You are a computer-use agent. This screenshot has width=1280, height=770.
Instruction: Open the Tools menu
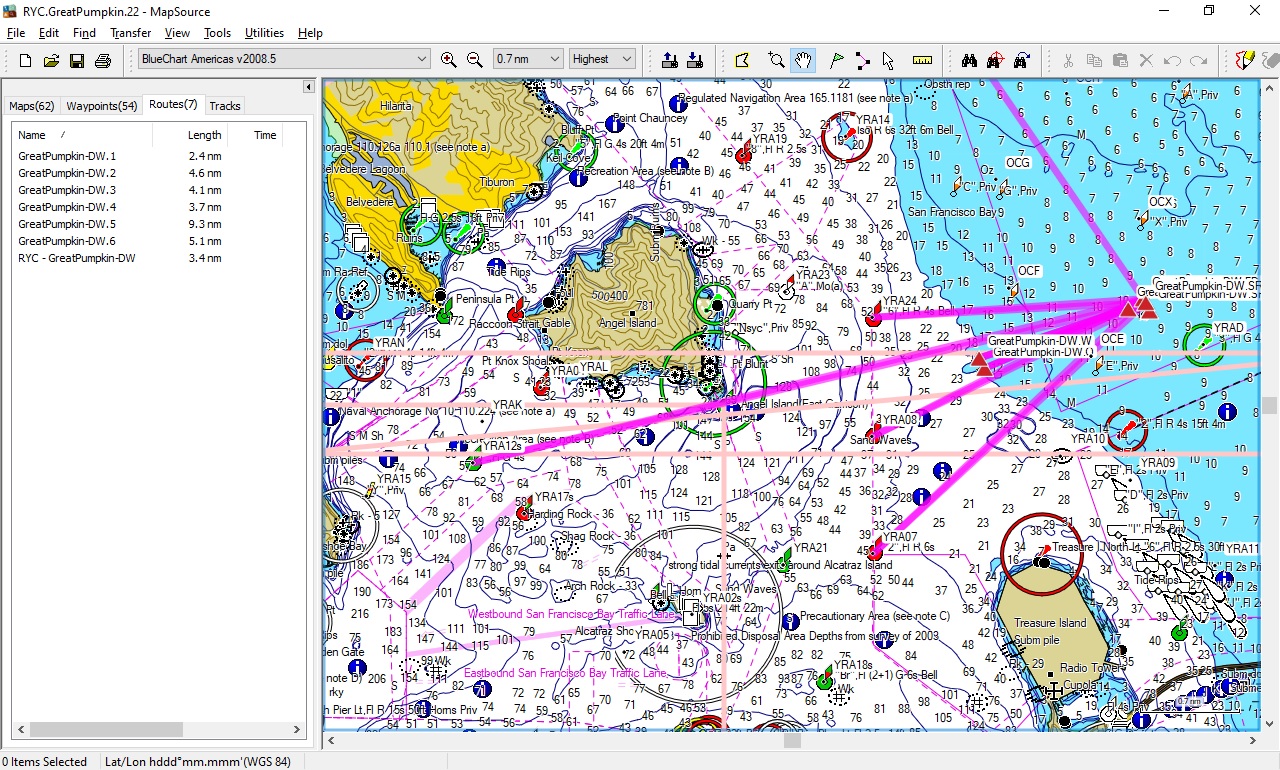click(x=217, y=33)
